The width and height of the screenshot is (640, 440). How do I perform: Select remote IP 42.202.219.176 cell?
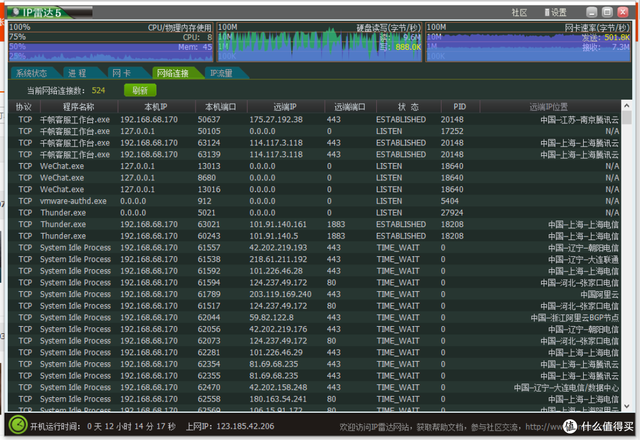point(278,329)
